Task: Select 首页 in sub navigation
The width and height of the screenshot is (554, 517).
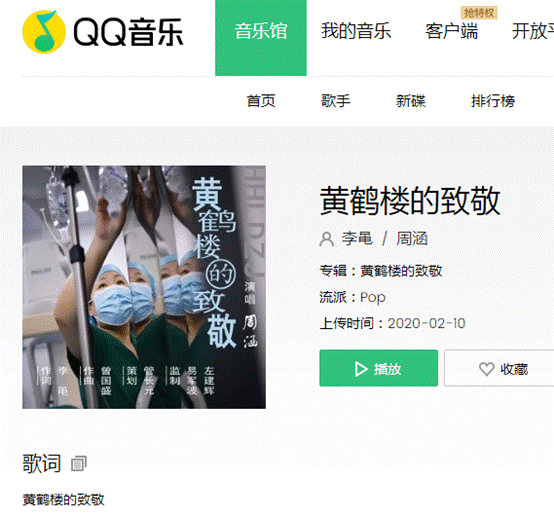Action: [x=261, y=101]
